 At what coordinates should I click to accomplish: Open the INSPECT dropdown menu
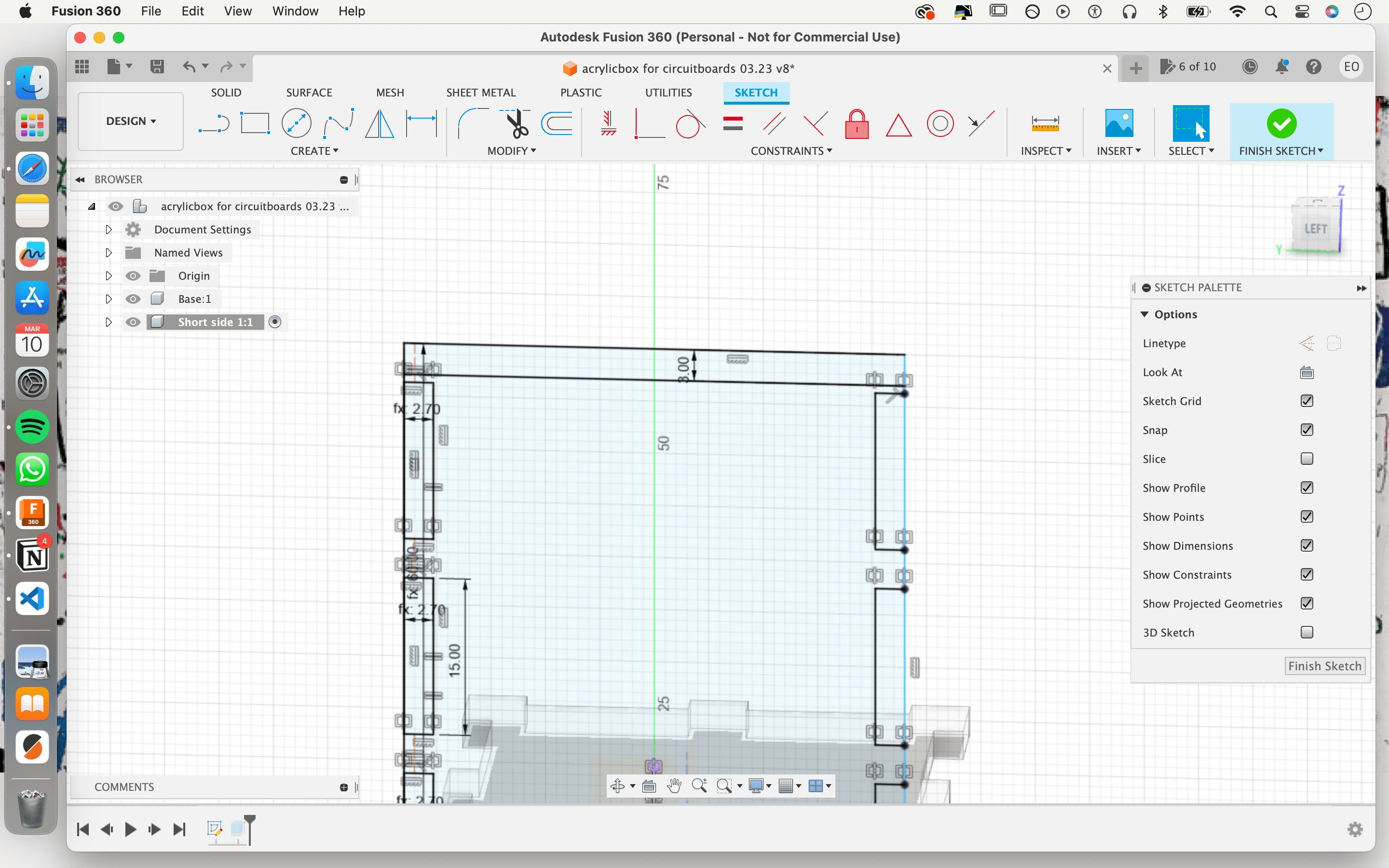pos(1046,151)
